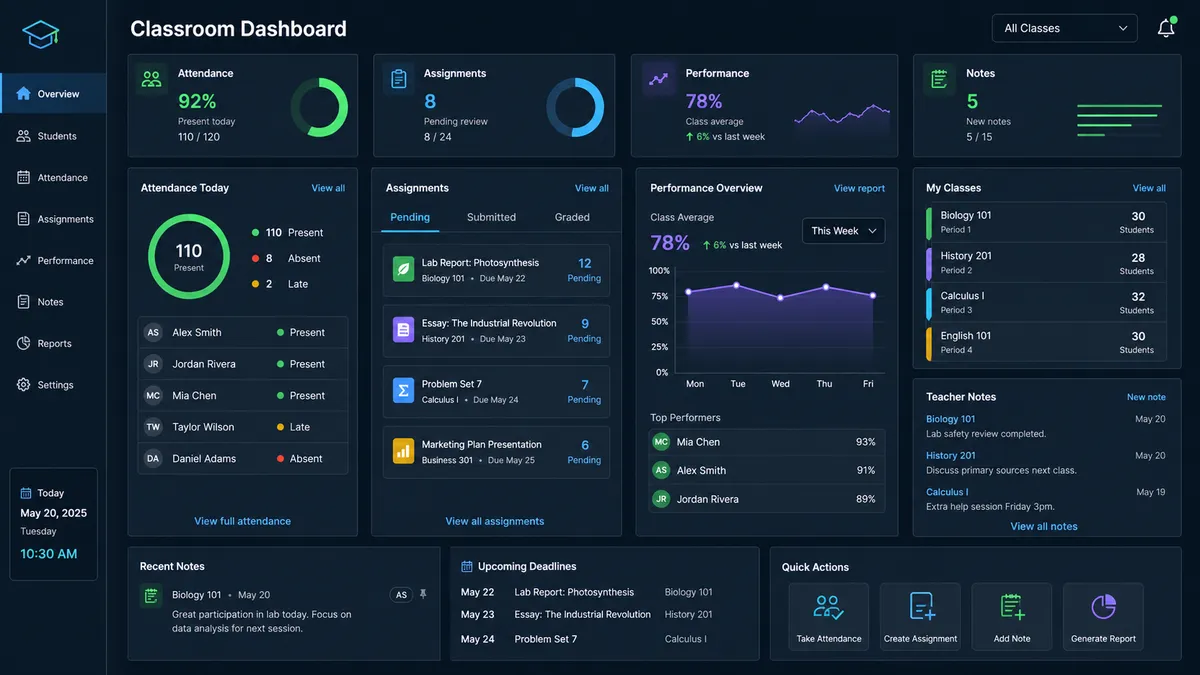This screenshot has height=675, width=1200.
Task: Switch to the Submitted tab
Action: [491, 217]
